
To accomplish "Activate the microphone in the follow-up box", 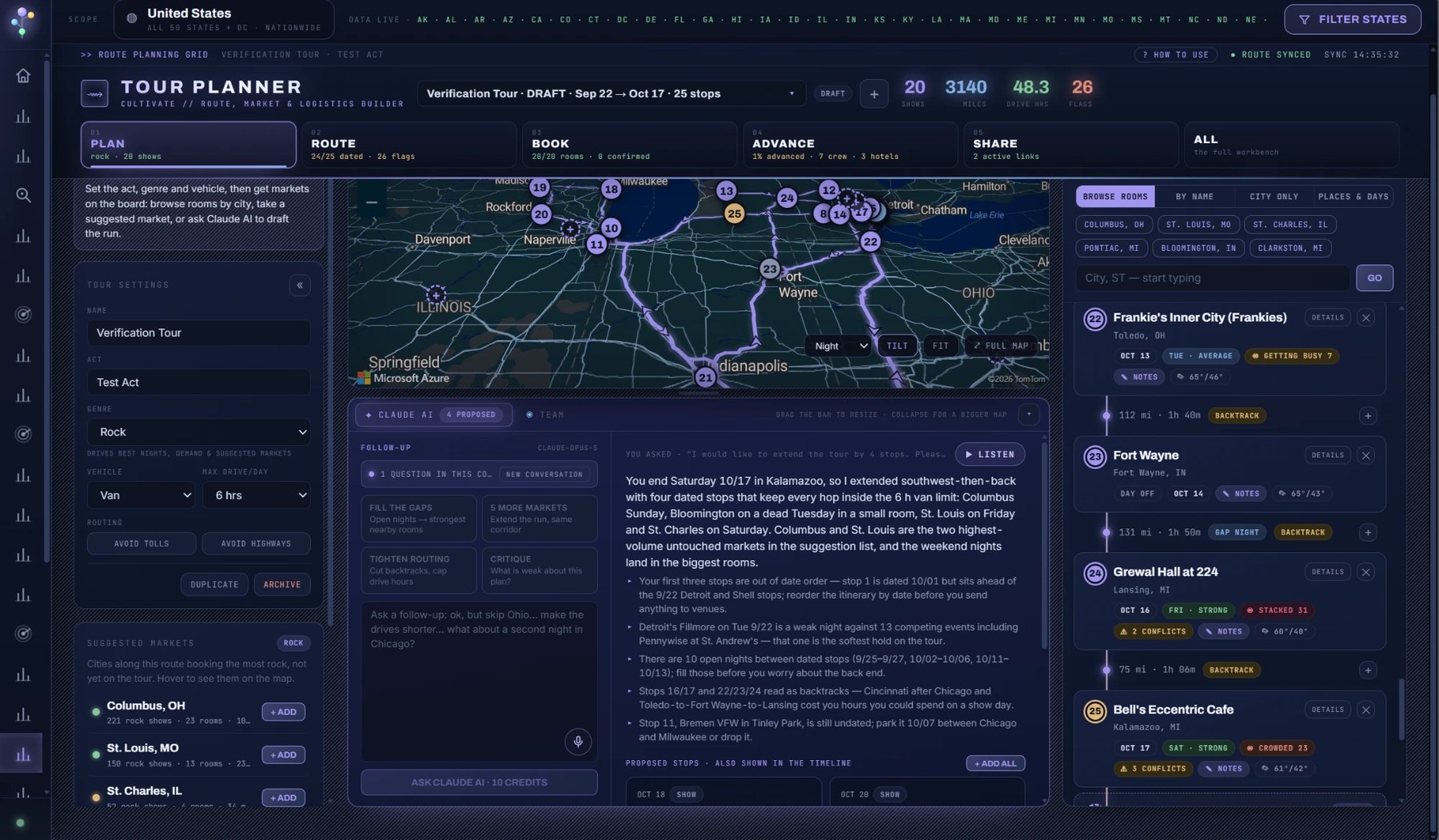I will [x=578, y=741].
